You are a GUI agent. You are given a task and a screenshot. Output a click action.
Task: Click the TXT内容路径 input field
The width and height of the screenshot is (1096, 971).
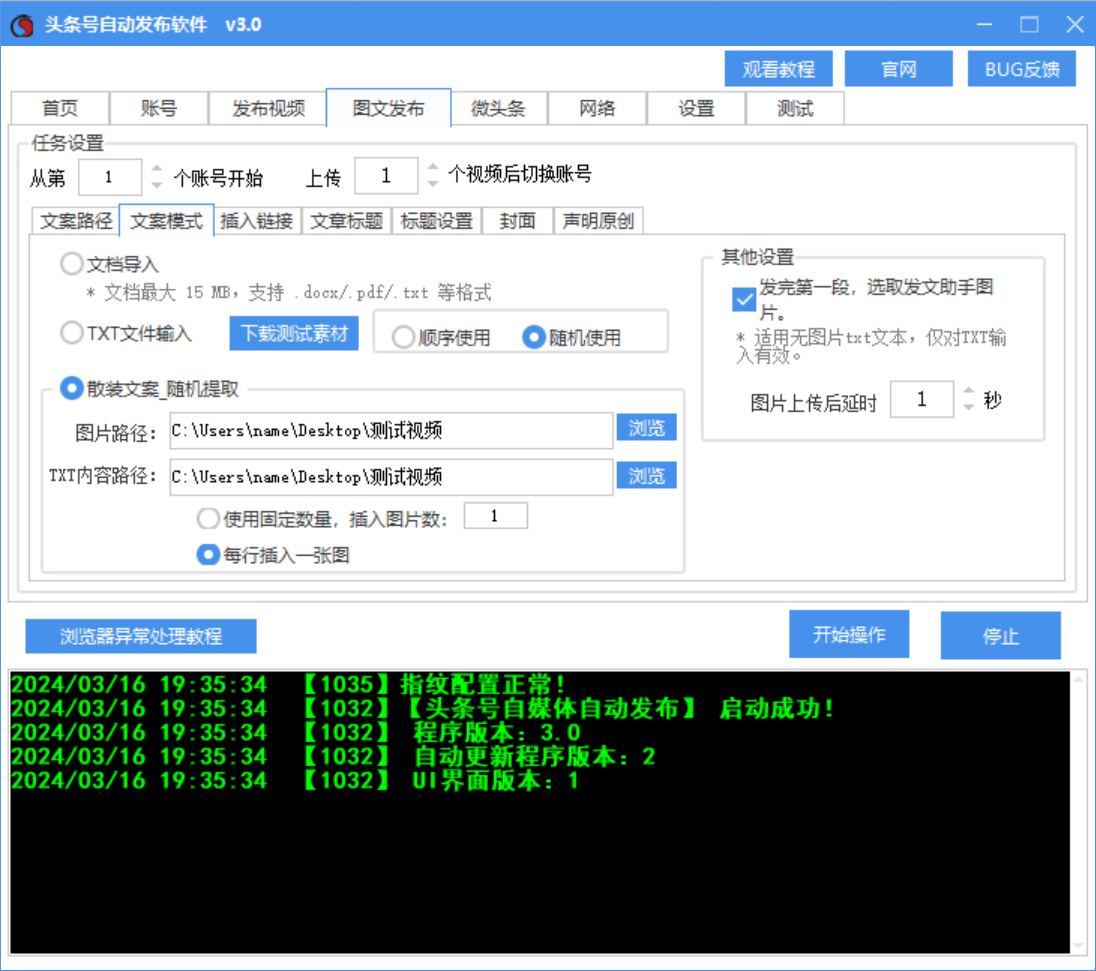tap(391, 477)
